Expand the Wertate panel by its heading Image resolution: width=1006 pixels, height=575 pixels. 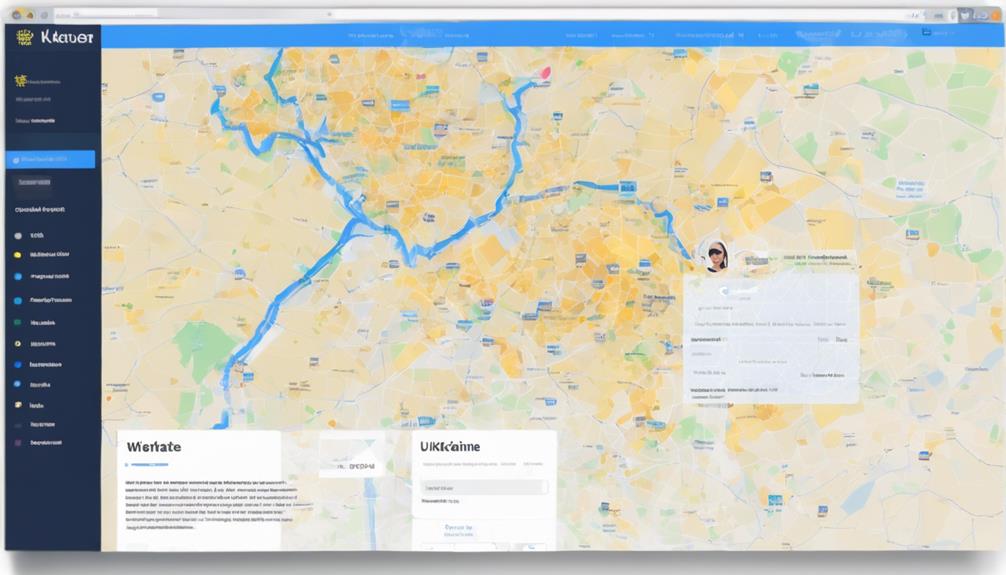coord(155,447)
